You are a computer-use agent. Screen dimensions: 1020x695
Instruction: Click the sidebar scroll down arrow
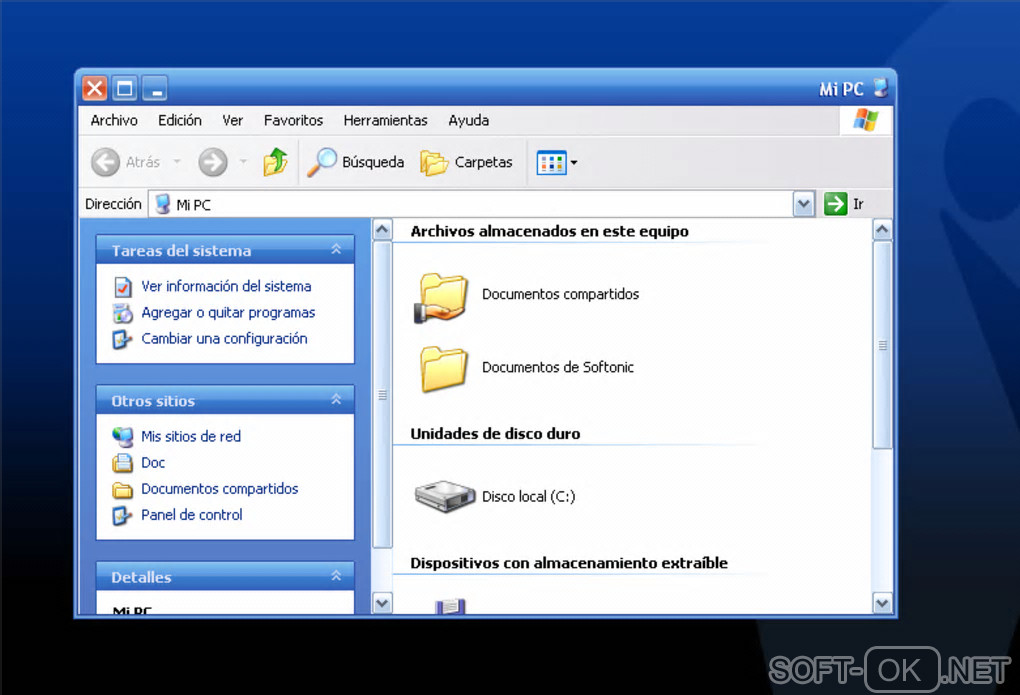382,603
